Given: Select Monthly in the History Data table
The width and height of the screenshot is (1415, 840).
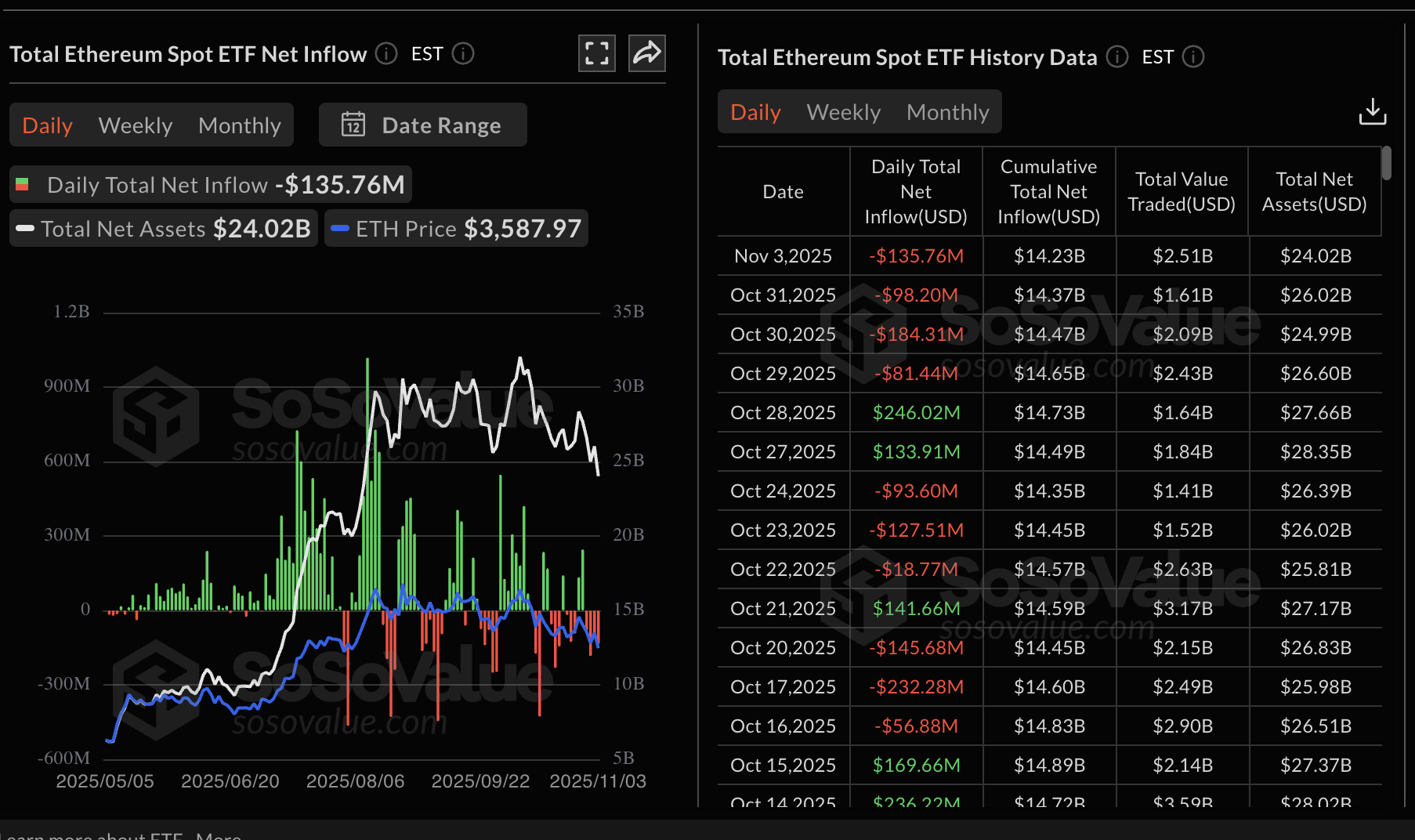Looking at the screenshot, I should pyautogui.click(x=948, y=111).
